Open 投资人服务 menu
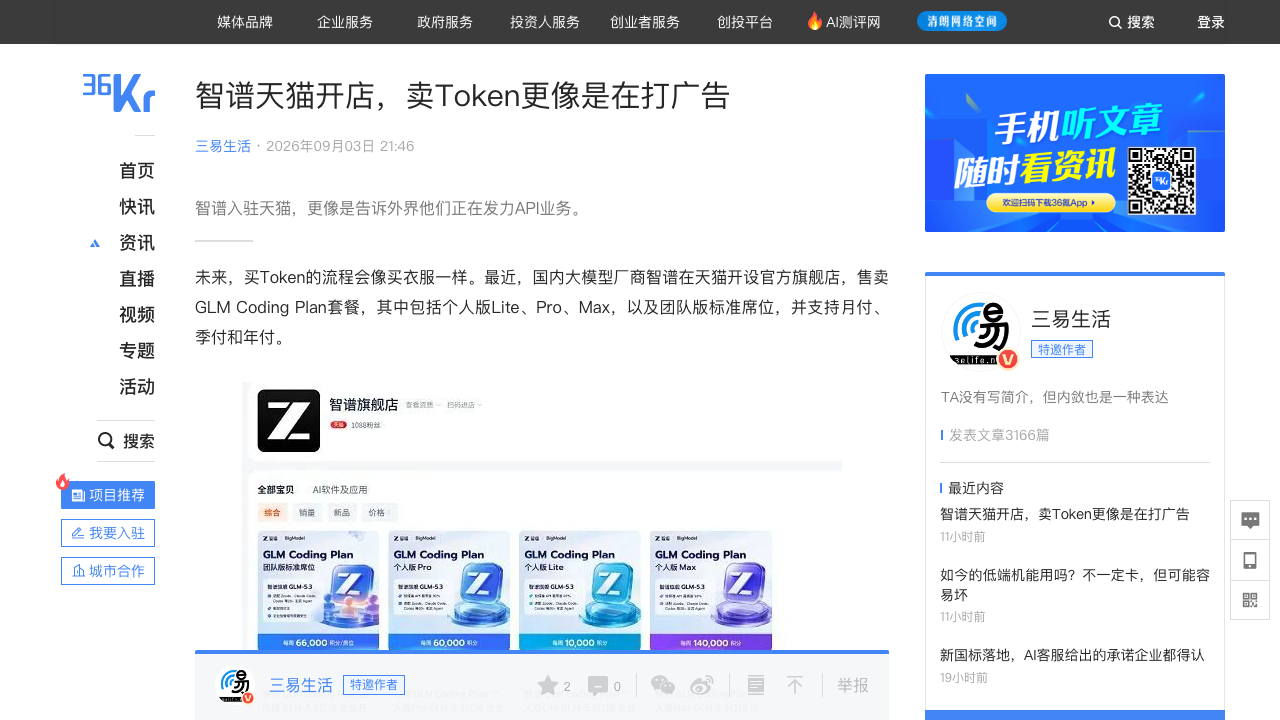Viewport: 1280px width, 720px height. (x=545, y=22)
